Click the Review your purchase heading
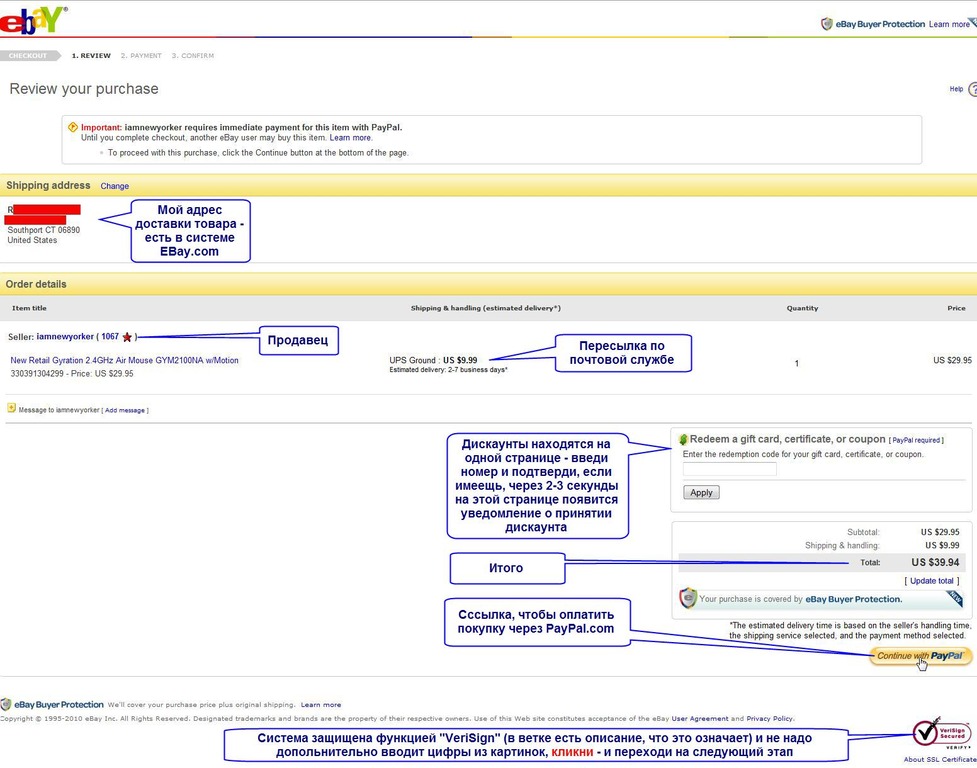This screenshot has width=977, height=768. (x=84, y=89)
